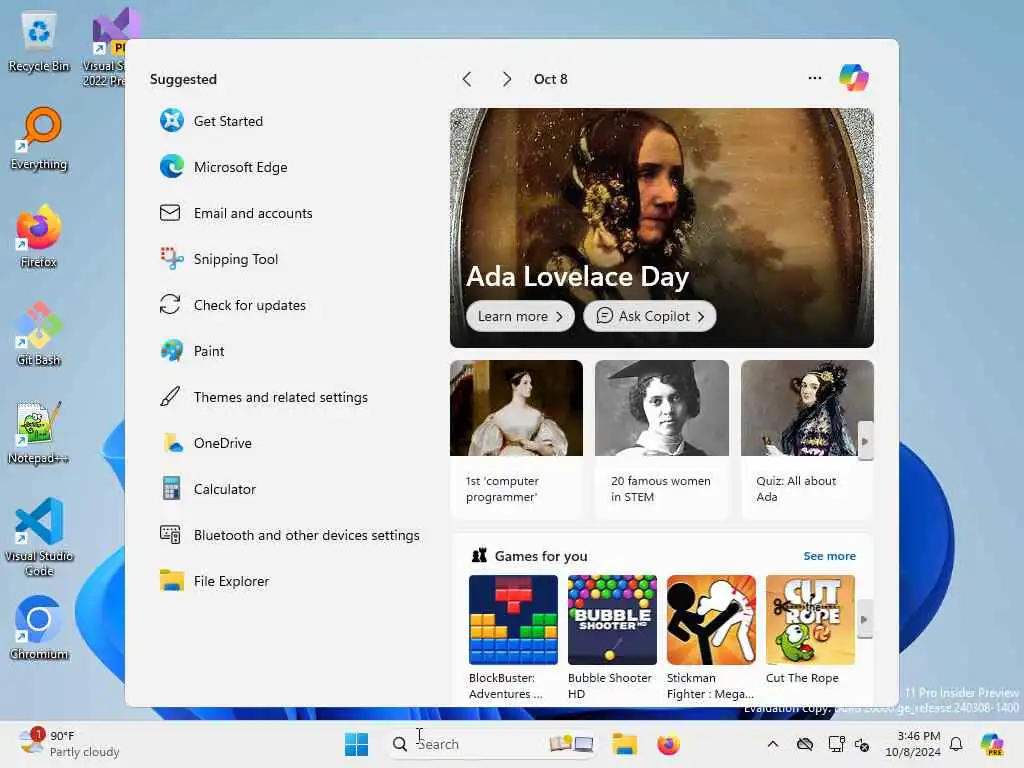1024x768 pixels.
Task: Click See more games link
Action: tap(829, 556)
